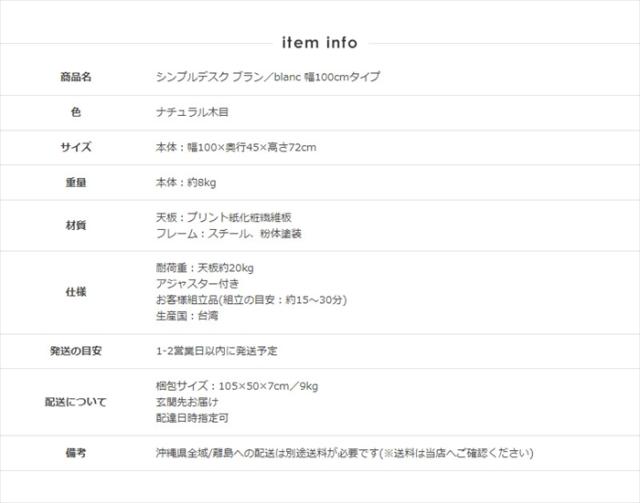Select the サイズ row label

pyautogui.click(x=76, y=148)
